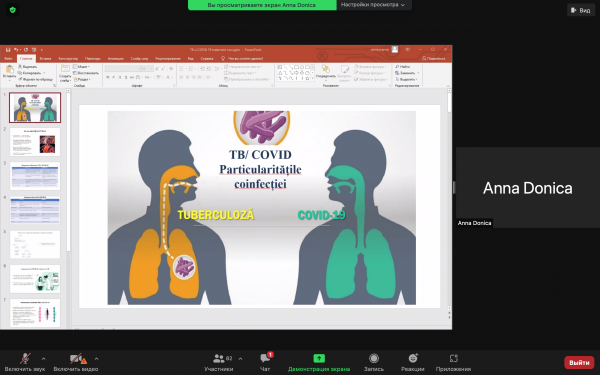Image resolution: width=600 pixels, height=375 pixels.
Task: Click the slide panel vertical scrollbar
Action: pyautogui.click(x=68, y=172)
